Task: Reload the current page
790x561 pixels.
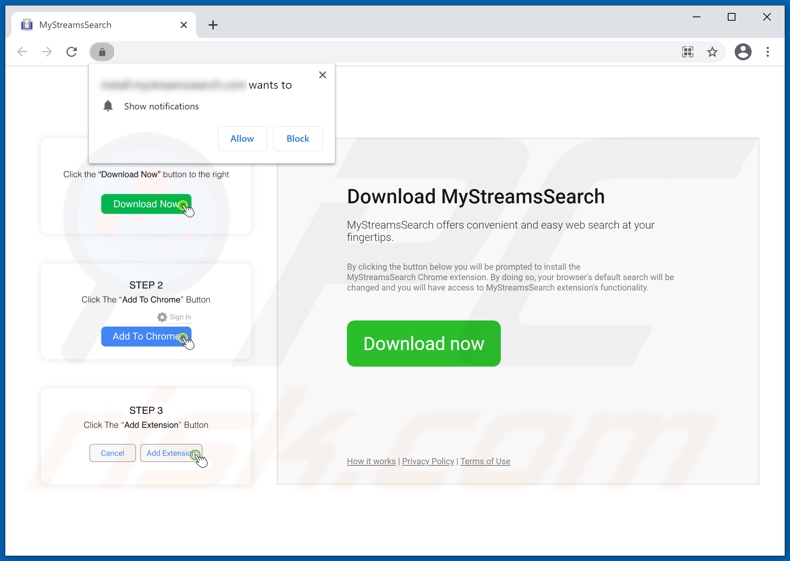Action: (72, 52)
